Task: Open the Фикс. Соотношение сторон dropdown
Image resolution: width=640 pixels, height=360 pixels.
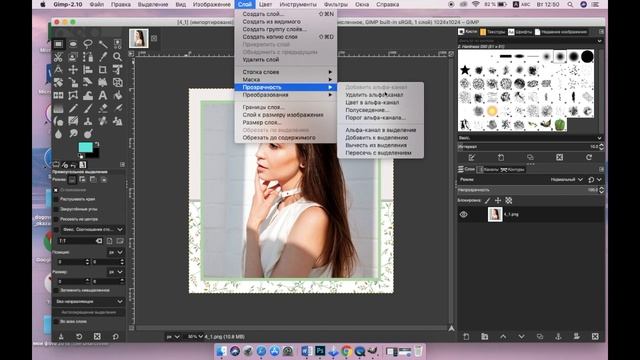Action: (92, 229)
